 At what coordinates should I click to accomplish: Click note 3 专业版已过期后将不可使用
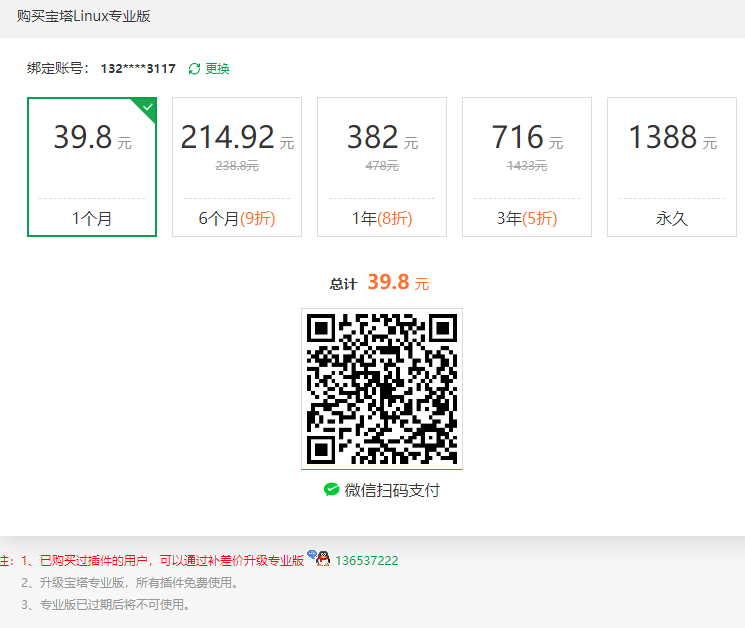(x=105, y=604)
